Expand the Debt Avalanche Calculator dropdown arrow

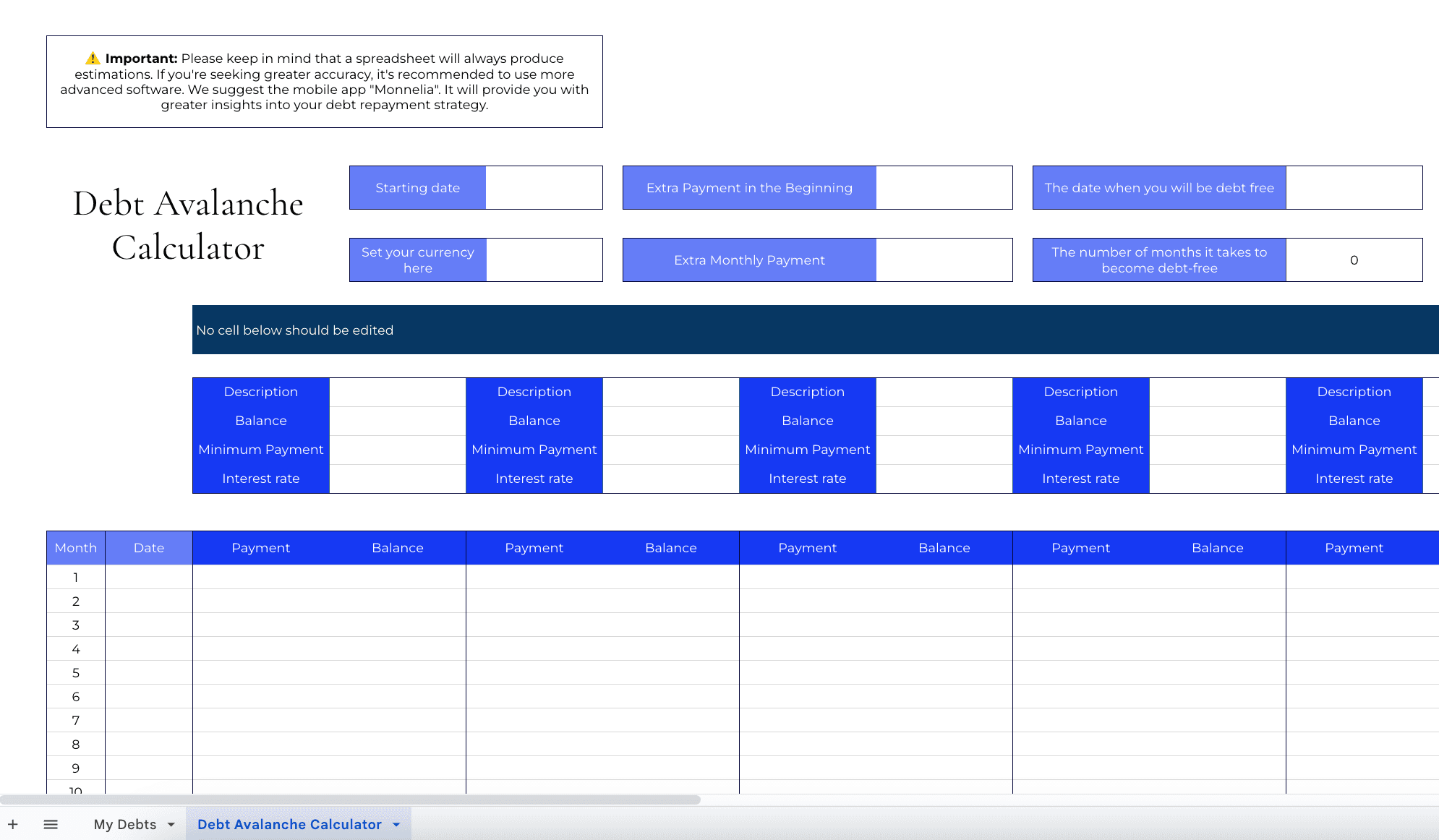click(x=397, y=825)
